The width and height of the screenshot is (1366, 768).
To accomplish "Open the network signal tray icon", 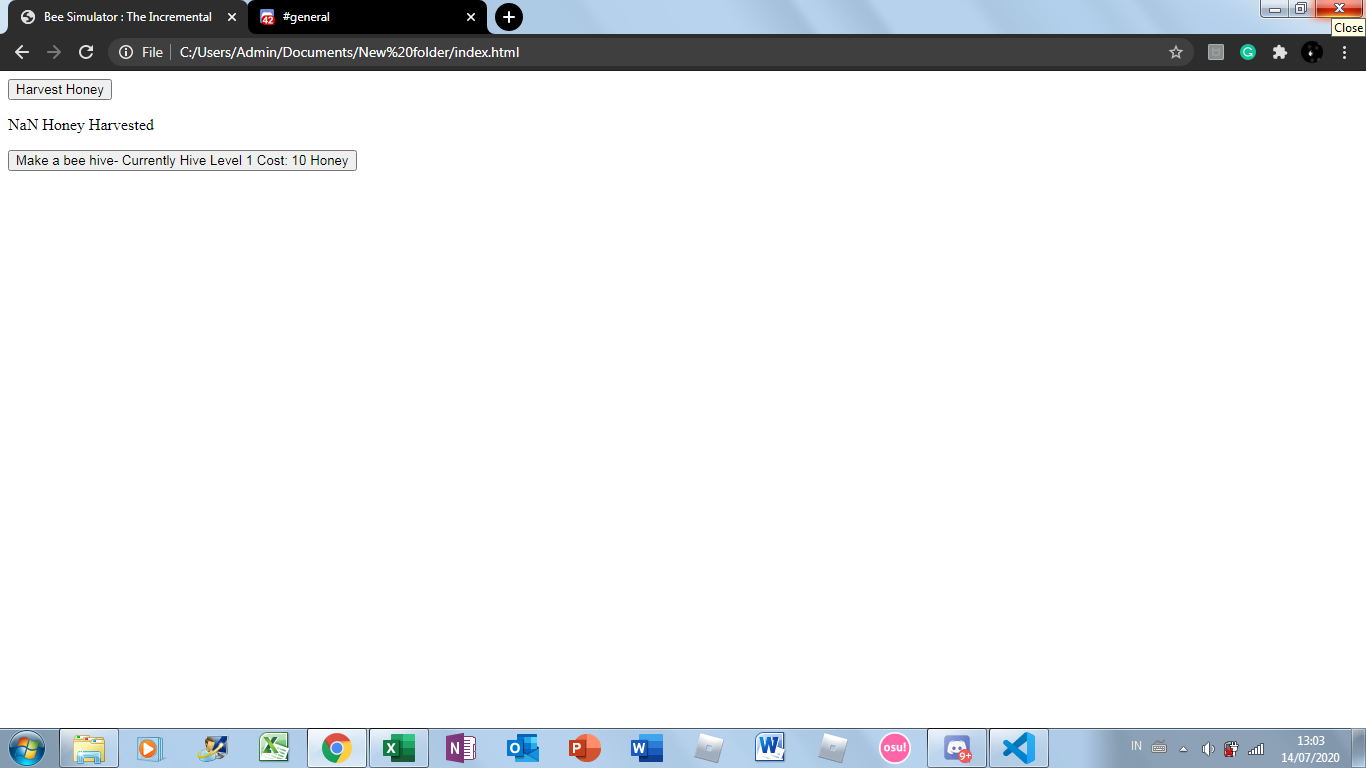I will click(1256, 749).
